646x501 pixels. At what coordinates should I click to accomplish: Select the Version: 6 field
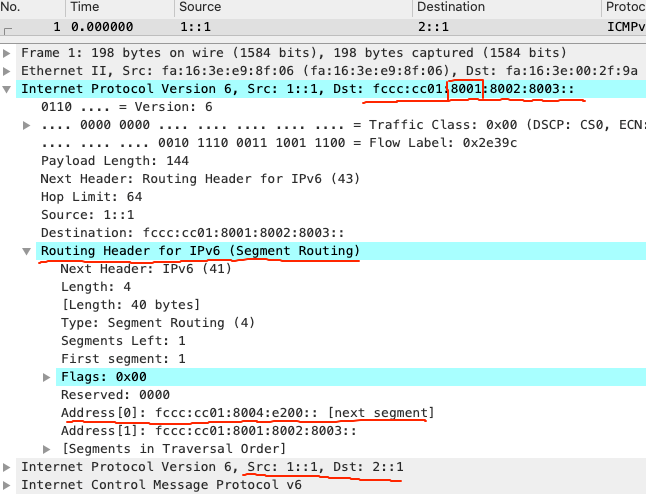pyautogui.click(x=126, y=107)
